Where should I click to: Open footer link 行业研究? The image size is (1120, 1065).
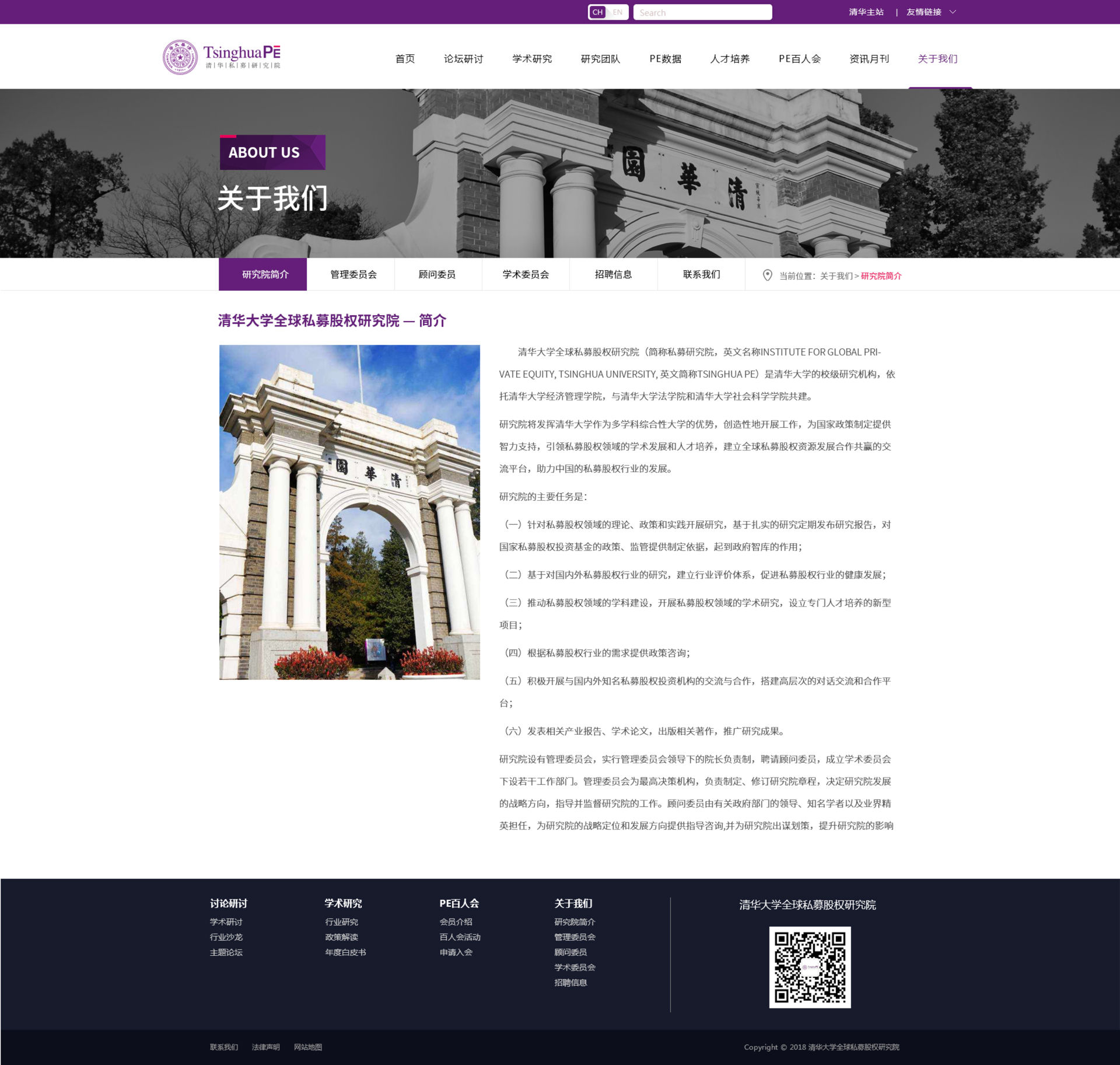pos(341,922)
